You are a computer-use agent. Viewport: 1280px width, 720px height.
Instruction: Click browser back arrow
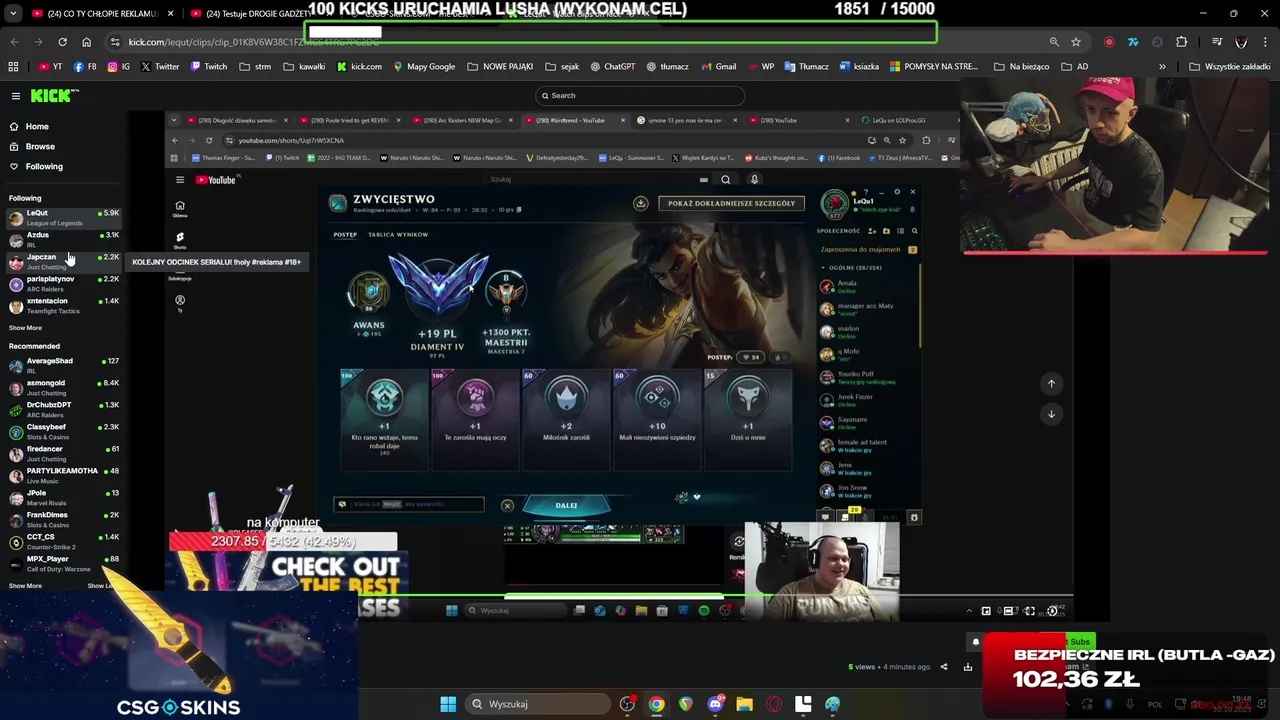pos(14,42)
